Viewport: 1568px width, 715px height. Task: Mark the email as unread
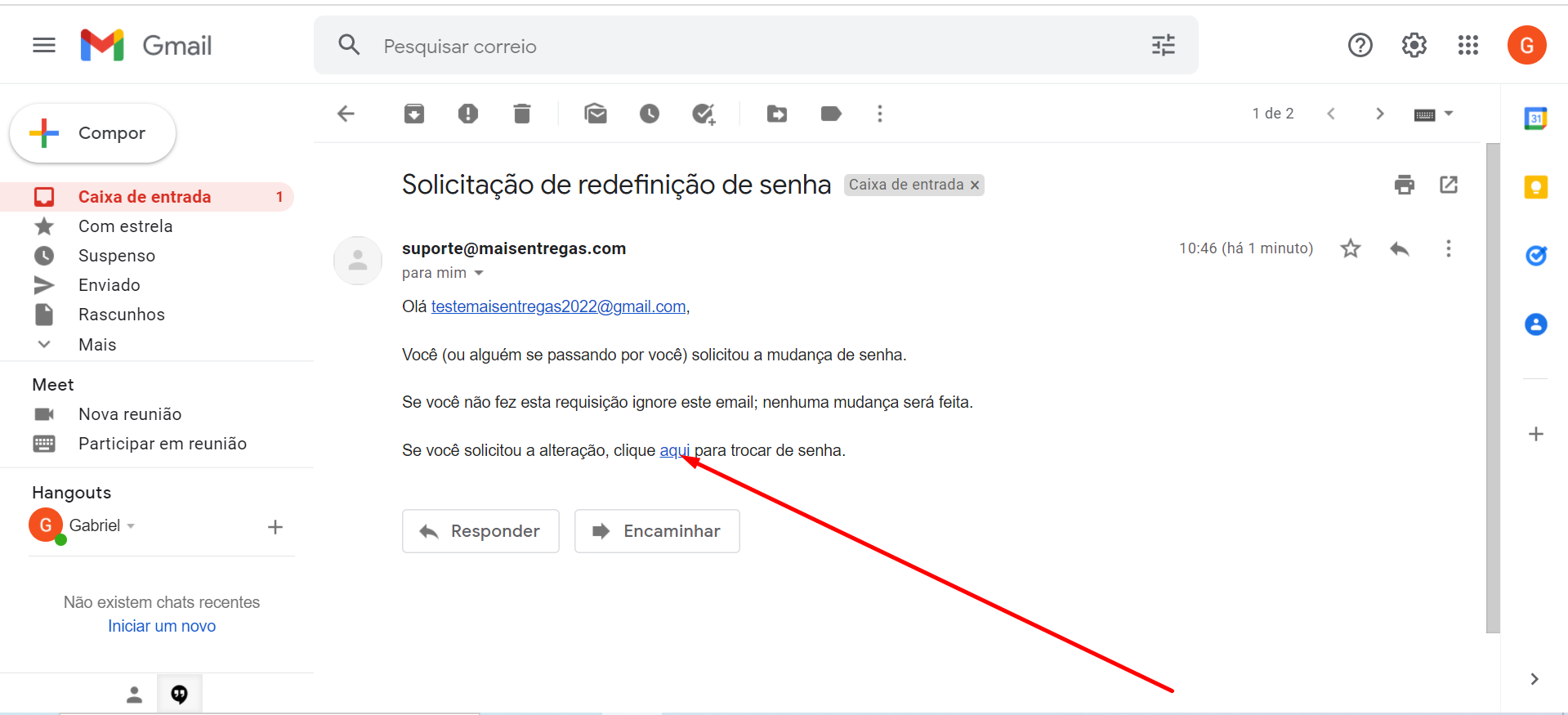point(596,114)
